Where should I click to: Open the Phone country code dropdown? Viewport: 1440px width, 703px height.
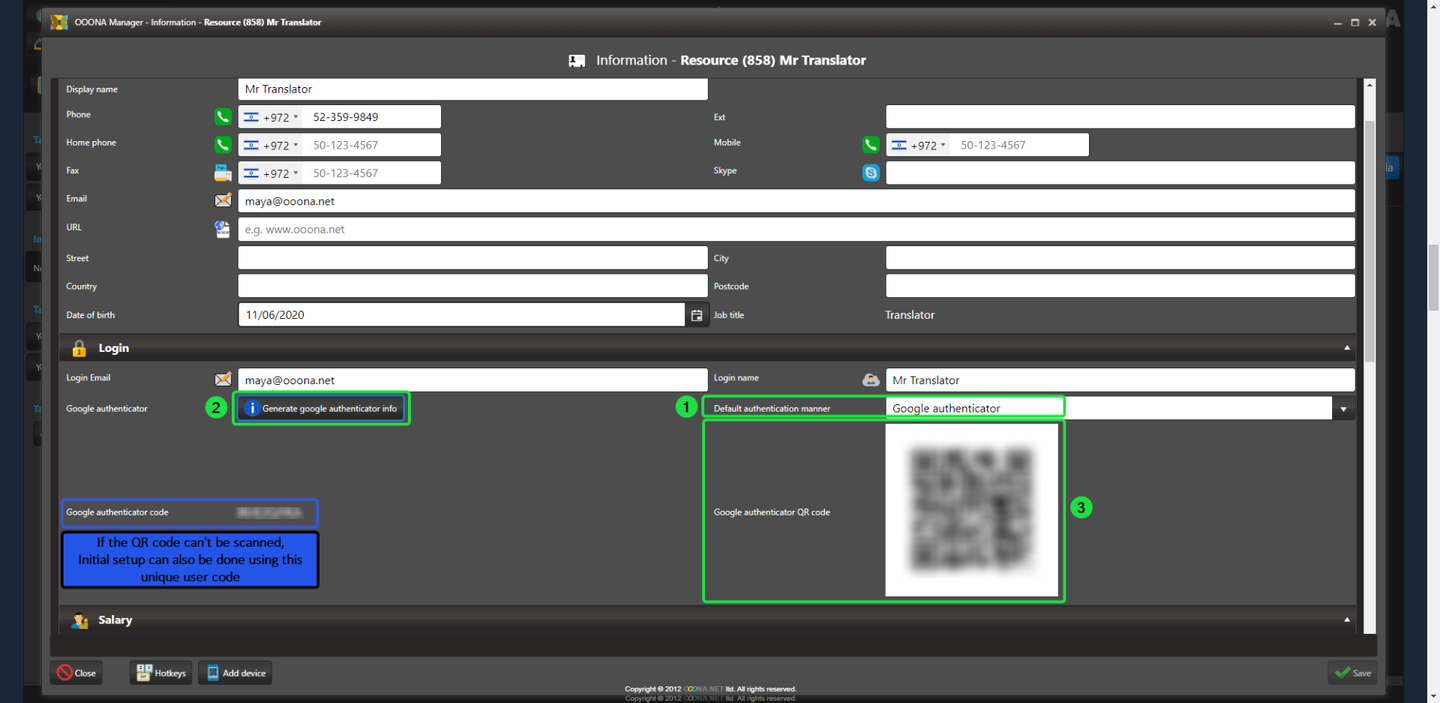271,117
